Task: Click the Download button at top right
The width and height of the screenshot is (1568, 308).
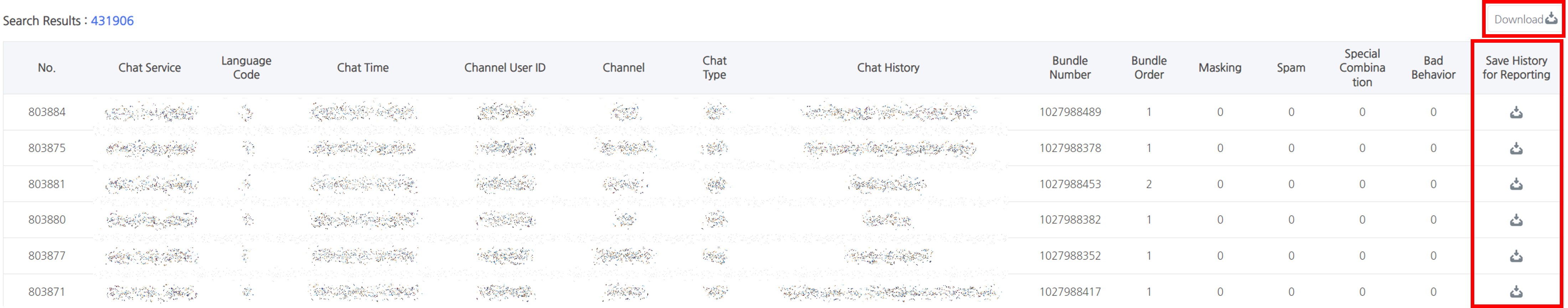Action: pyautogui.click(x=1525, y=20)
